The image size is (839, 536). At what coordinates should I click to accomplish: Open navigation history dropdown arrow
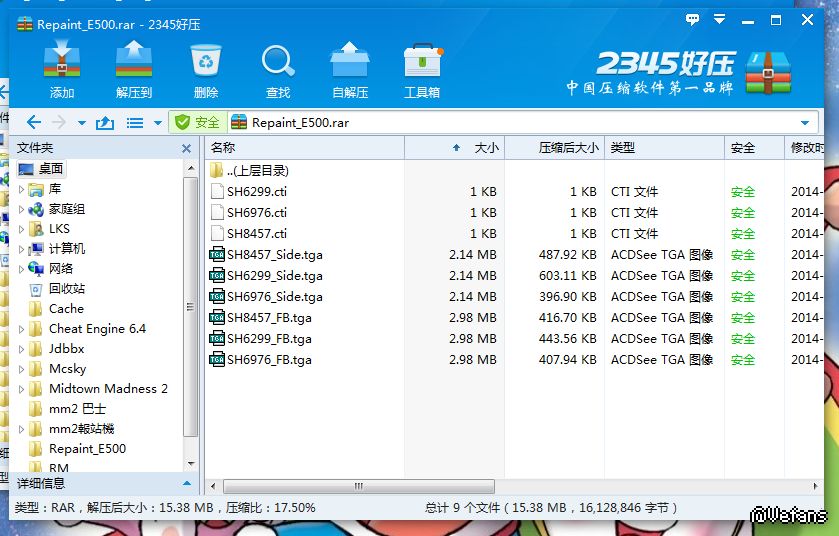pos(82,123)
